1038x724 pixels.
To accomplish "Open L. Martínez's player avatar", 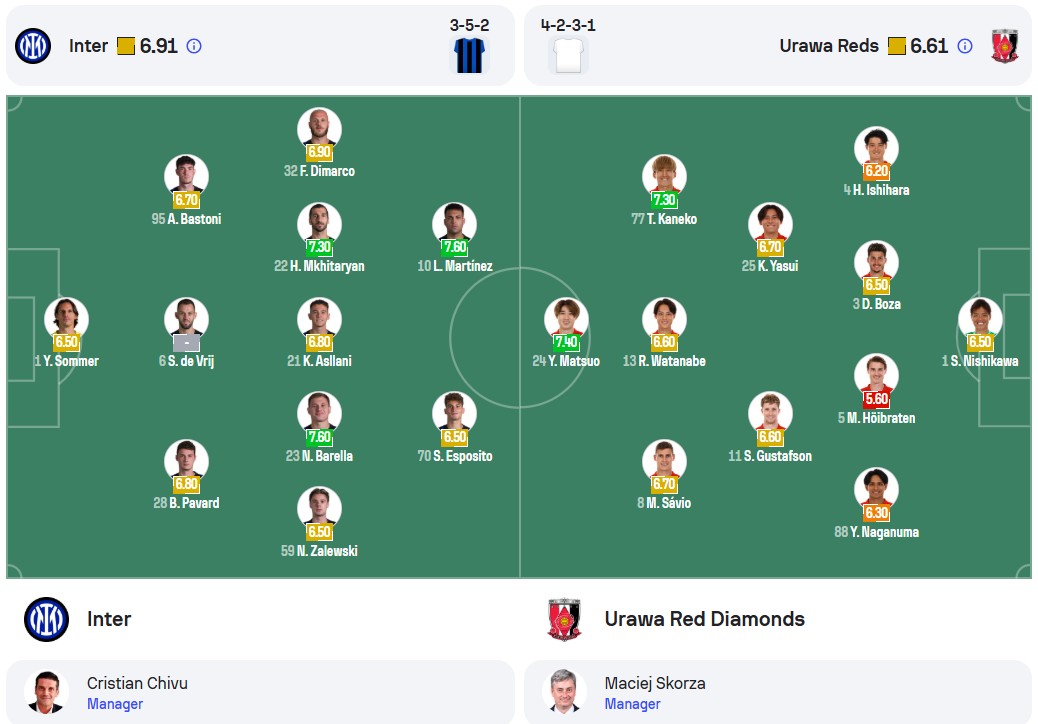I will pos(455,224).
